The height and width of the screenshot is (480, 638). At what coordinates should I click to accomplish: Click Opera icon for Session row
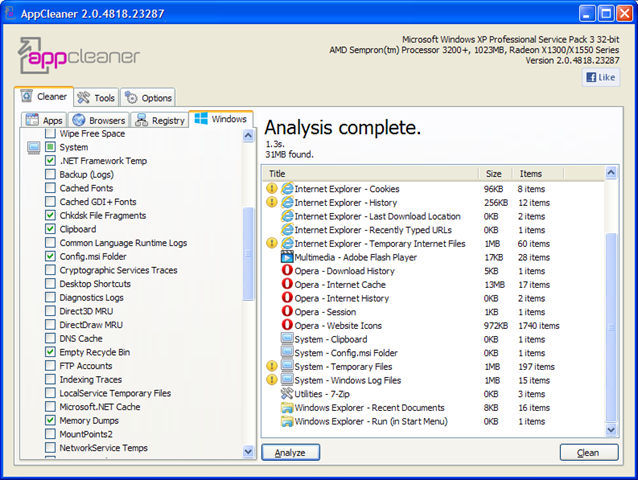tap(287, 312)
